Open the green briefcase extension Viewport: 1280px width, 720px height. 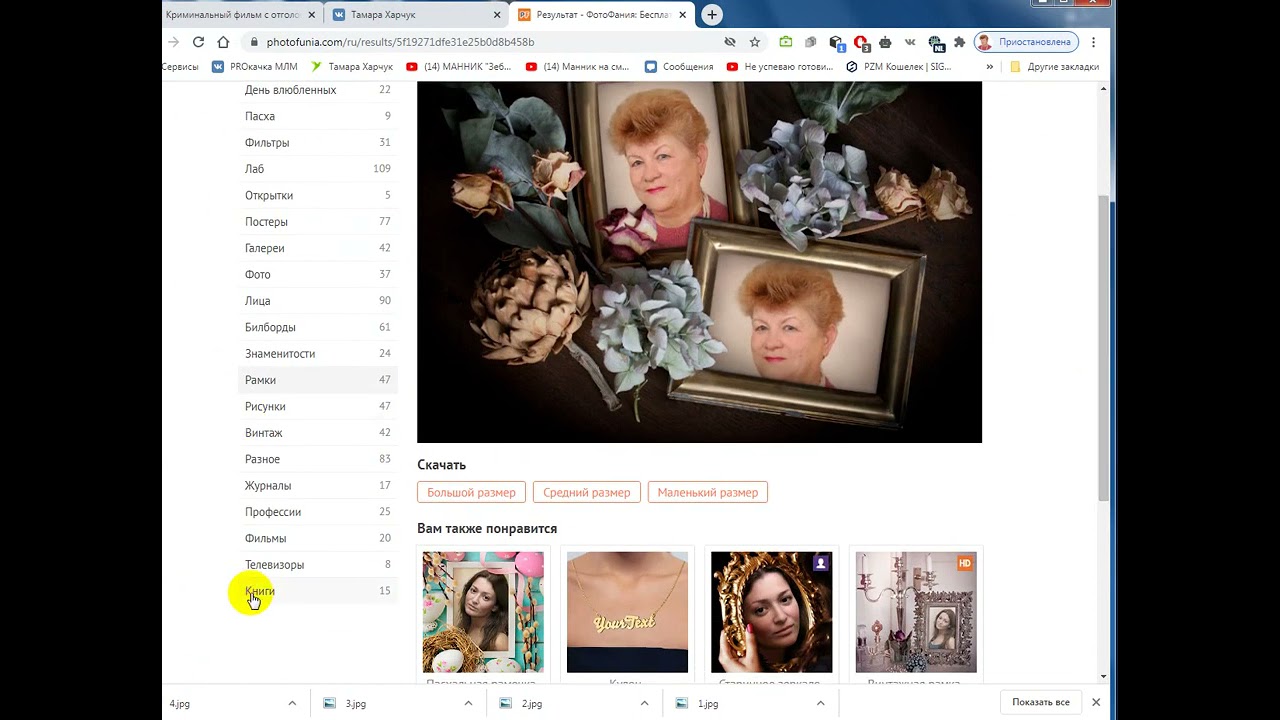coord(786,42)
